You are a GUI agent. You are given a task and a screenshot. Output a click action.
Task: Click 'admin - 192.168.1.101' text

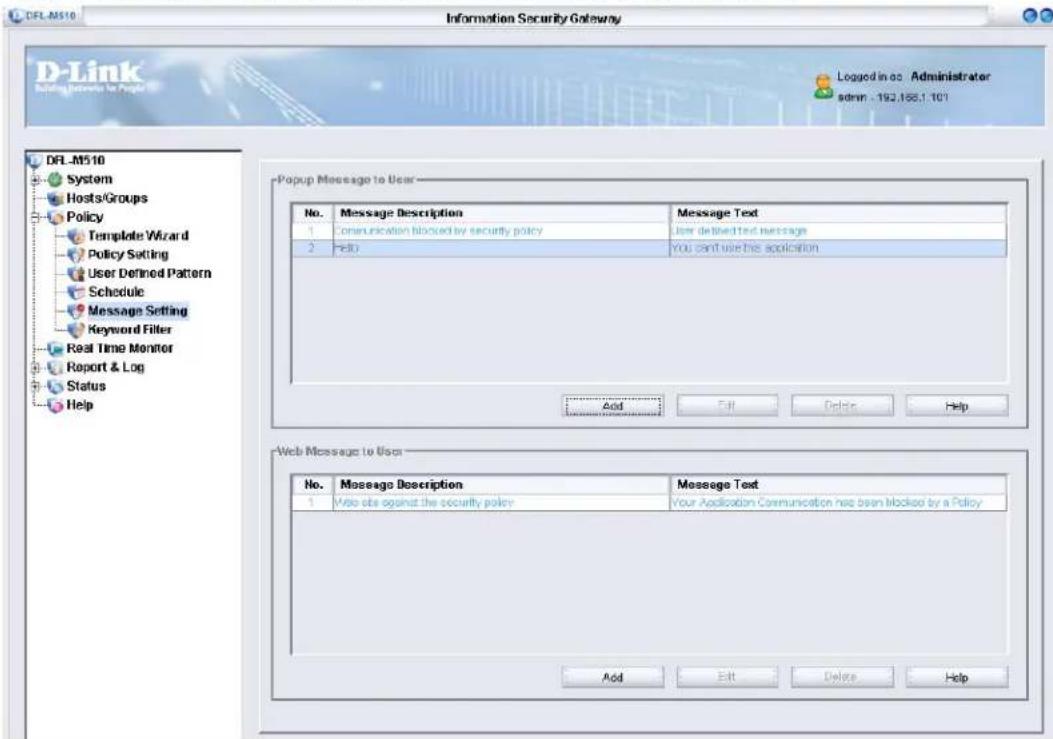tap(892, 97)
